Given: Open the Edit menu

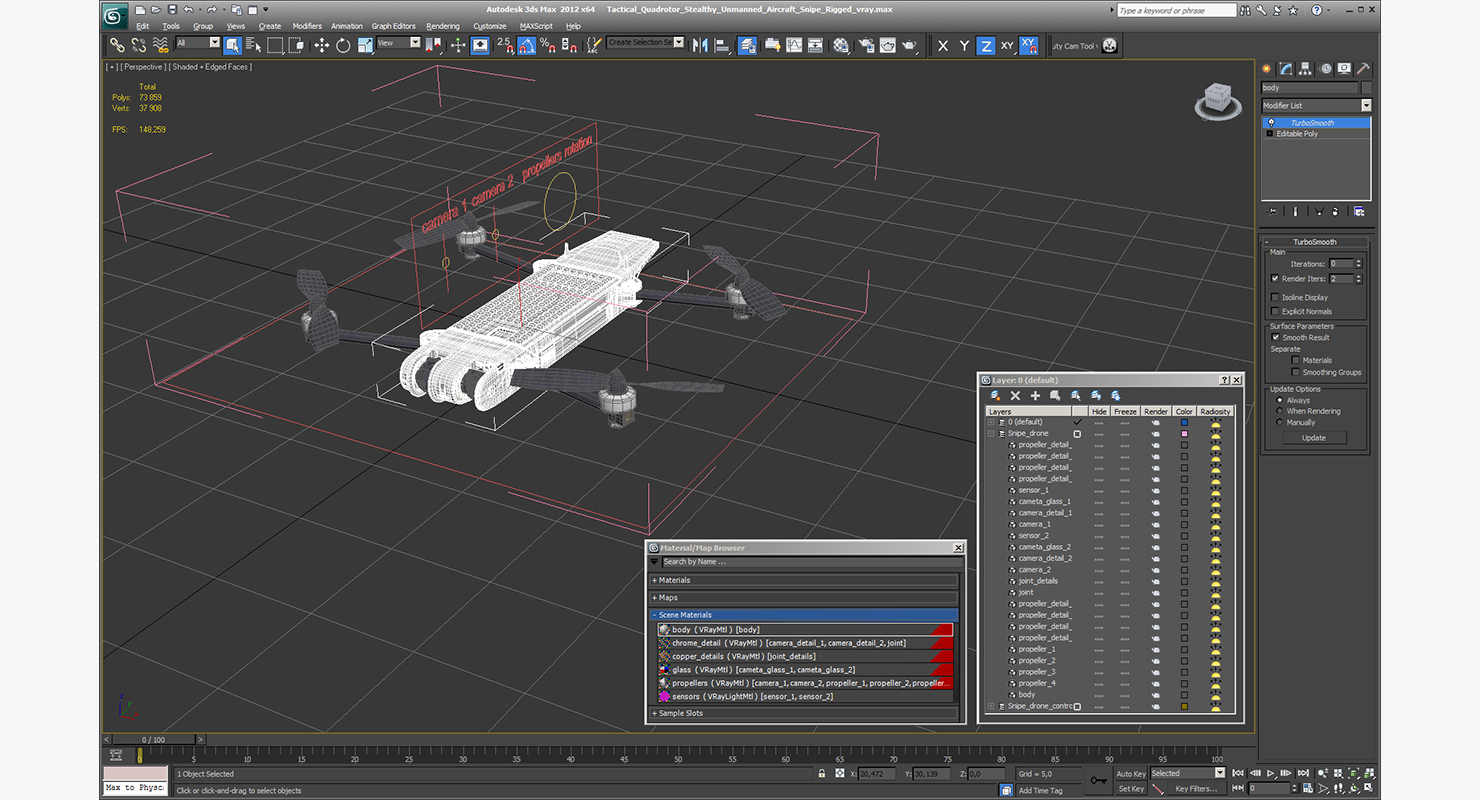Looking at the screenshot, I should coord(143,26).
